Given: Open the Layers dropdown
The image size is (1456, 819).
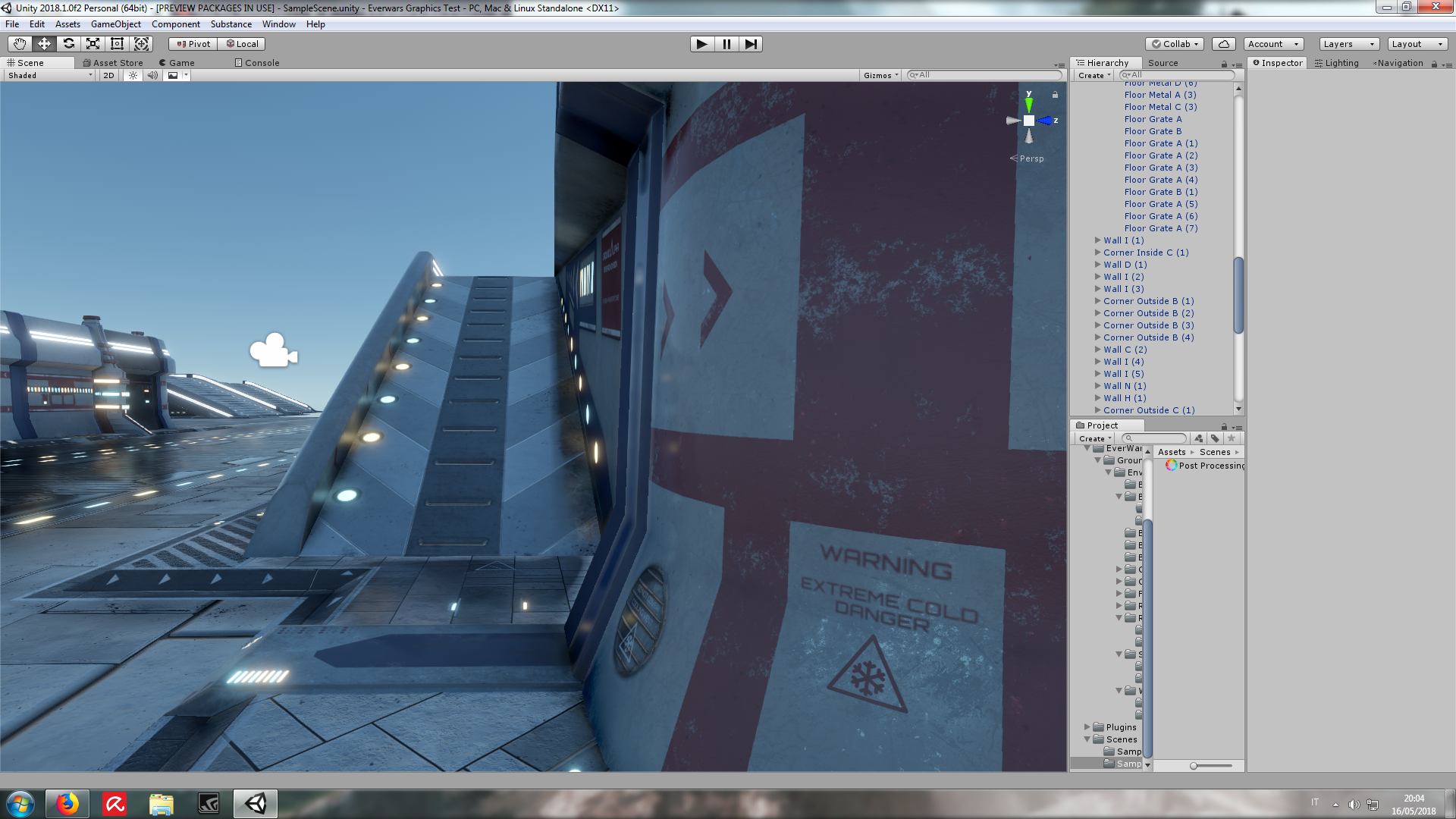Looking at the screenshot, I should point(1348,44).
